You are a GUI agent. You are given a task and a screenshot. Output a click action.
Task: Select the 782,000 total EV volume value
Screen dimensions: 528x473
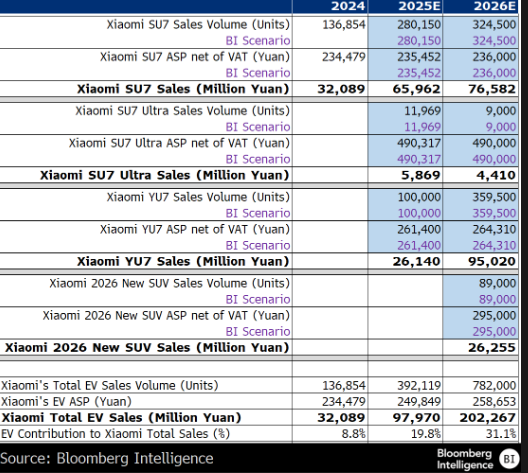point(494,385)
